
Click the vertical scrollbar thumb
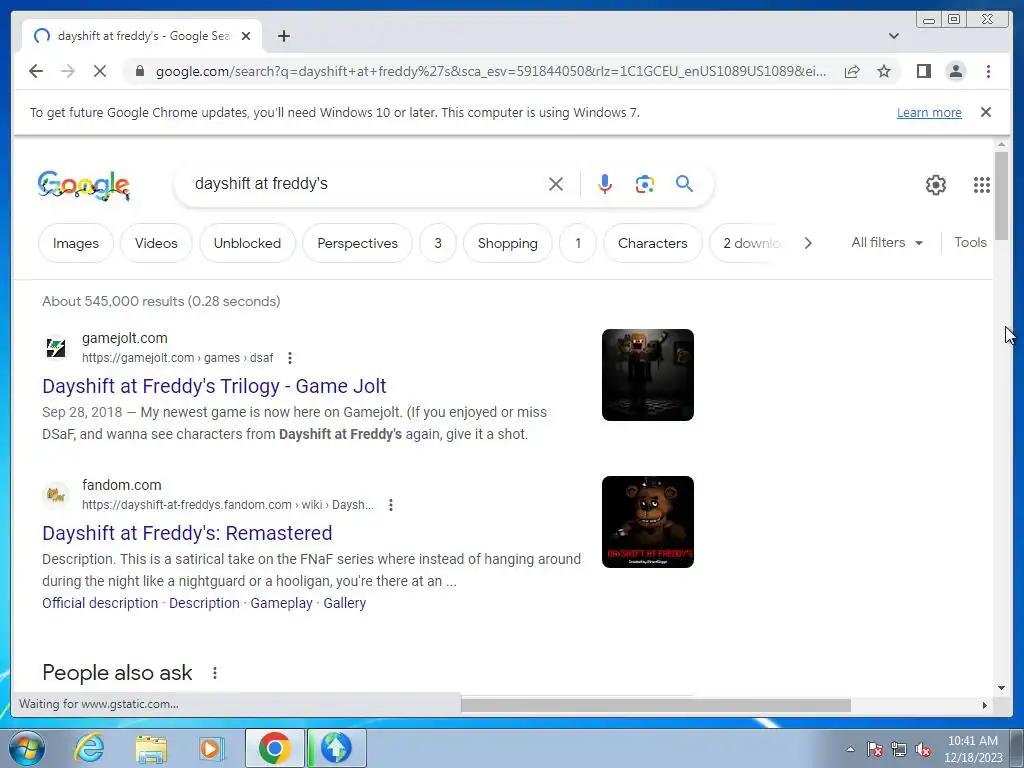(x=1001, y=195)
